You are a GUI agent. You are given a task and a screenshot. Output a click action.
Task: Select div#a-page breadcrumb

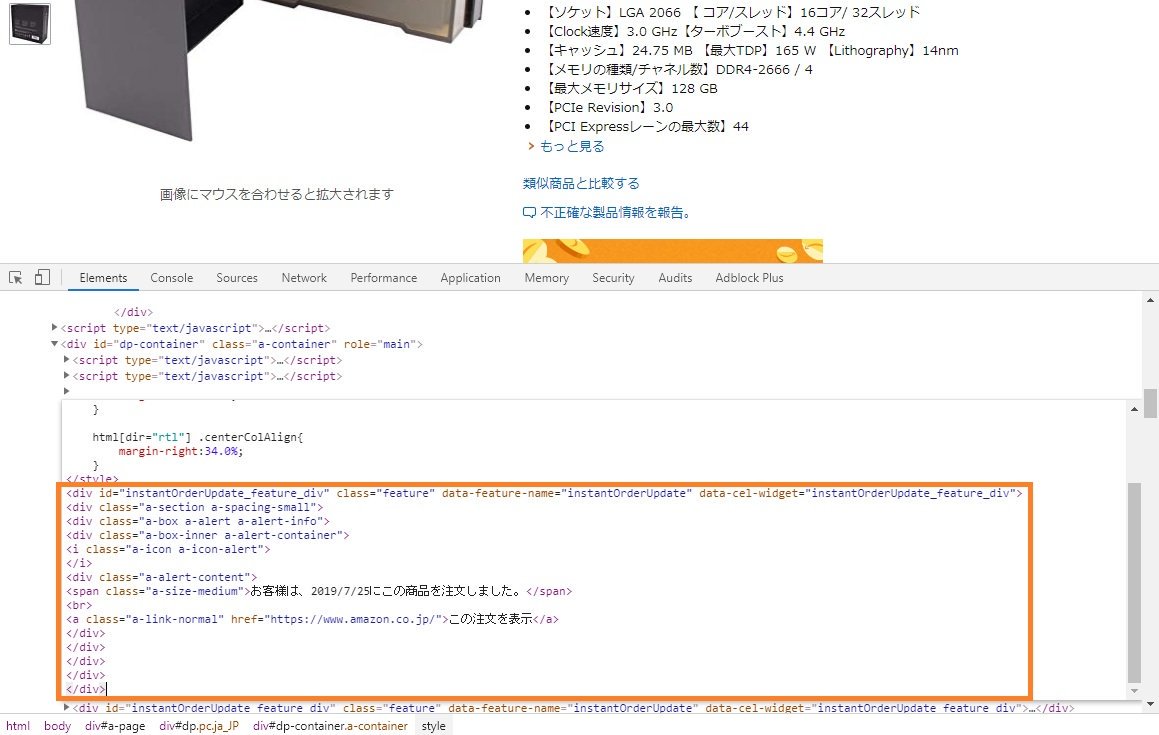coord(115,726)
